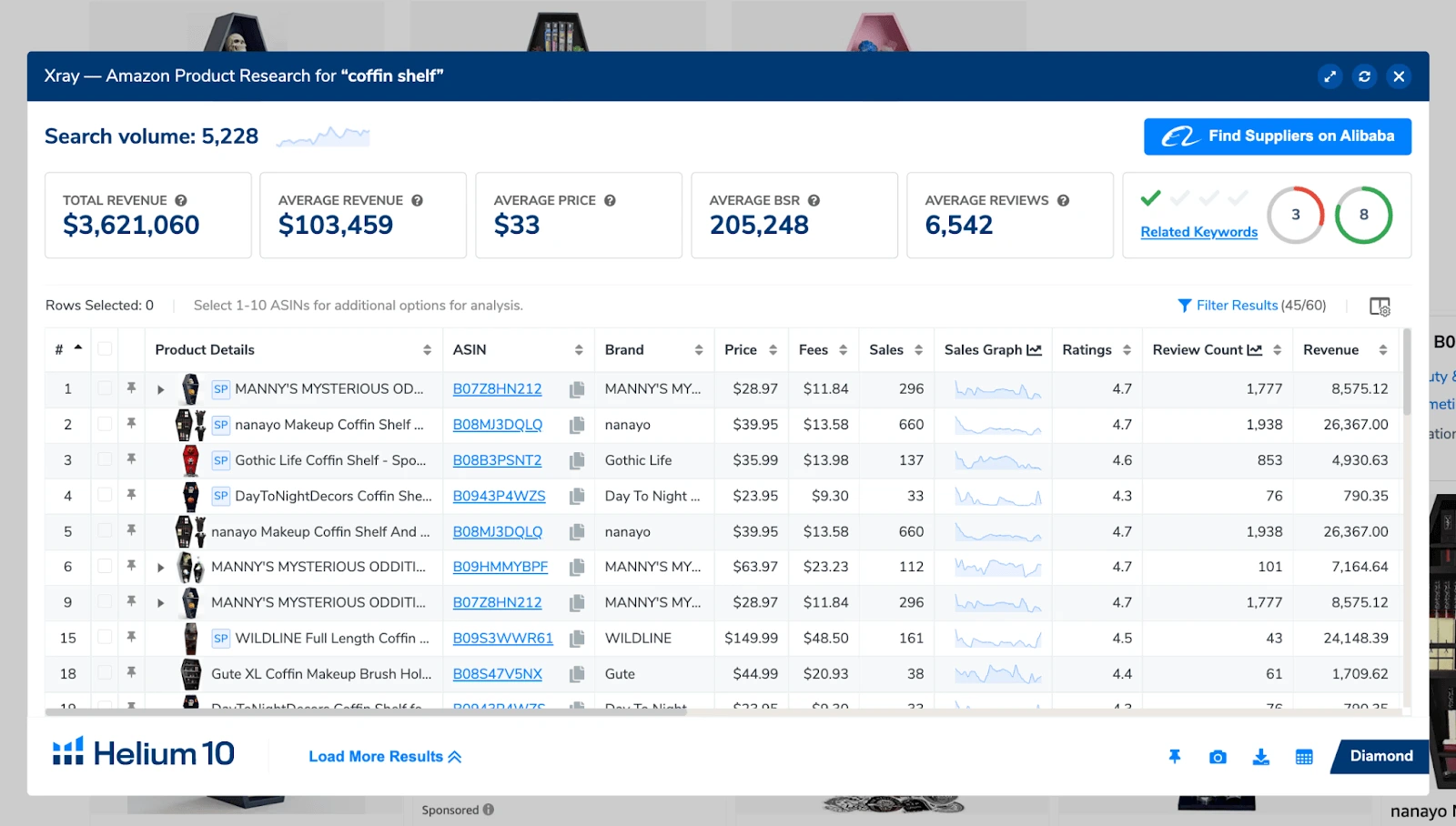Toggle the pin for the WILDLINE Full Length Coffin row
Image resolution: width=1456 pixels, height=826 pixels.
pyautogui.click(x=132, y=638)
